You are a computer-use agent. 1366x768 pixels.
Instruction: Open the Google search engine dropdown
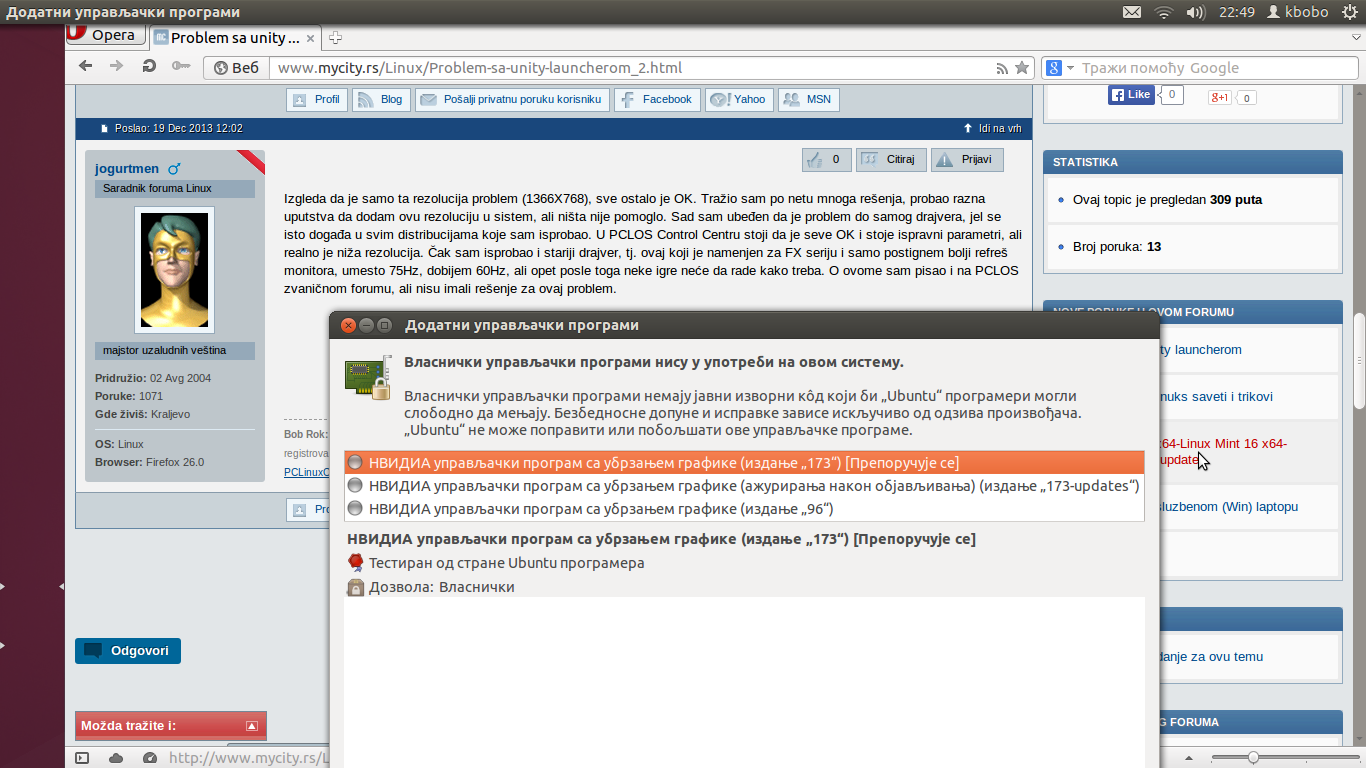1058,68
